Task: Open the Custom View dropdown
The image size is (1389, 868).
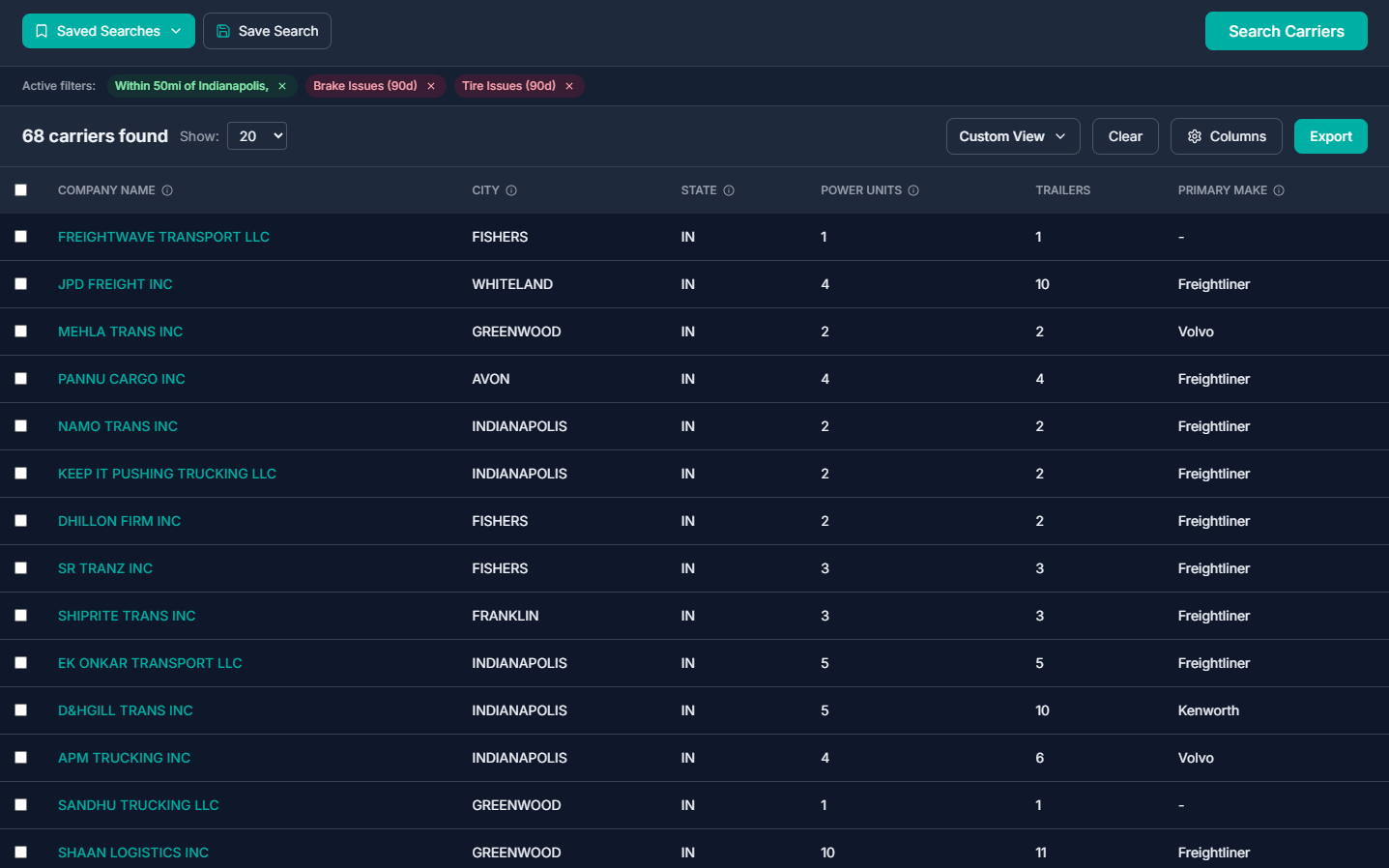Action: point(1013,135)
